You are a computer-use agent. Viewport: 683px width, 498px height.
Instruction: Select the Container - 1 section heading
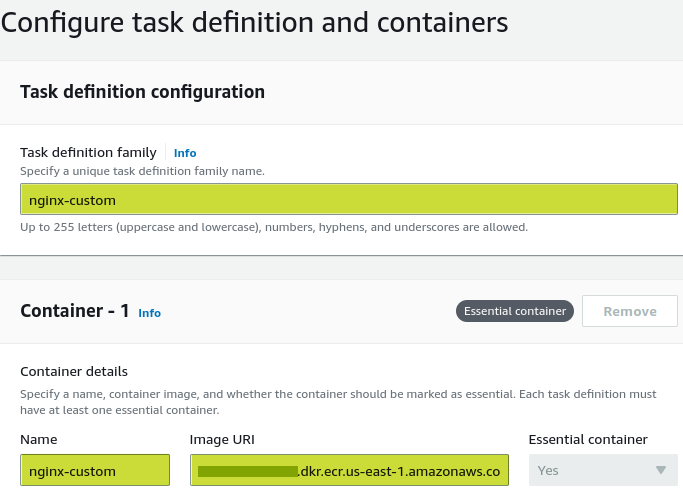(x=75, y=311)
